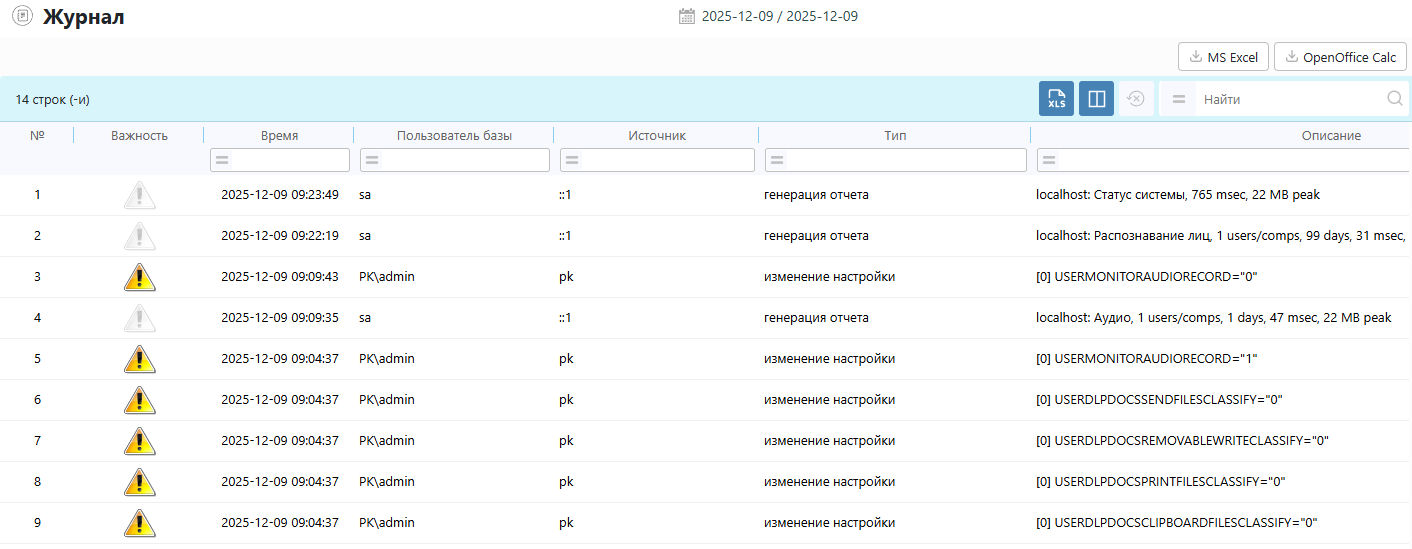Click the XLS export icon in toolbar

tap(1056, 99)
